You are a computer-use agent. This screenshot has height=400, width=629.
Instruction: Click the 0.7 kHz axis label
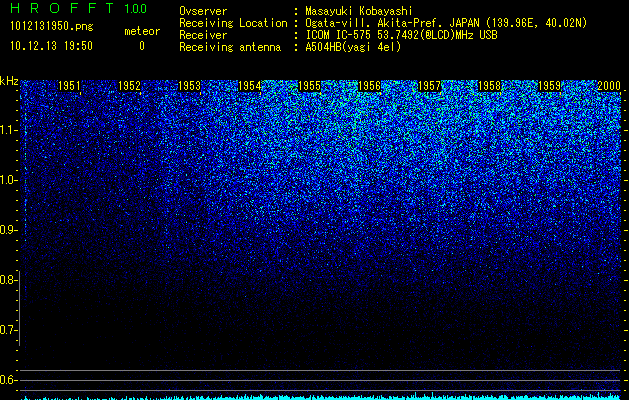click(x=7, y=330)
